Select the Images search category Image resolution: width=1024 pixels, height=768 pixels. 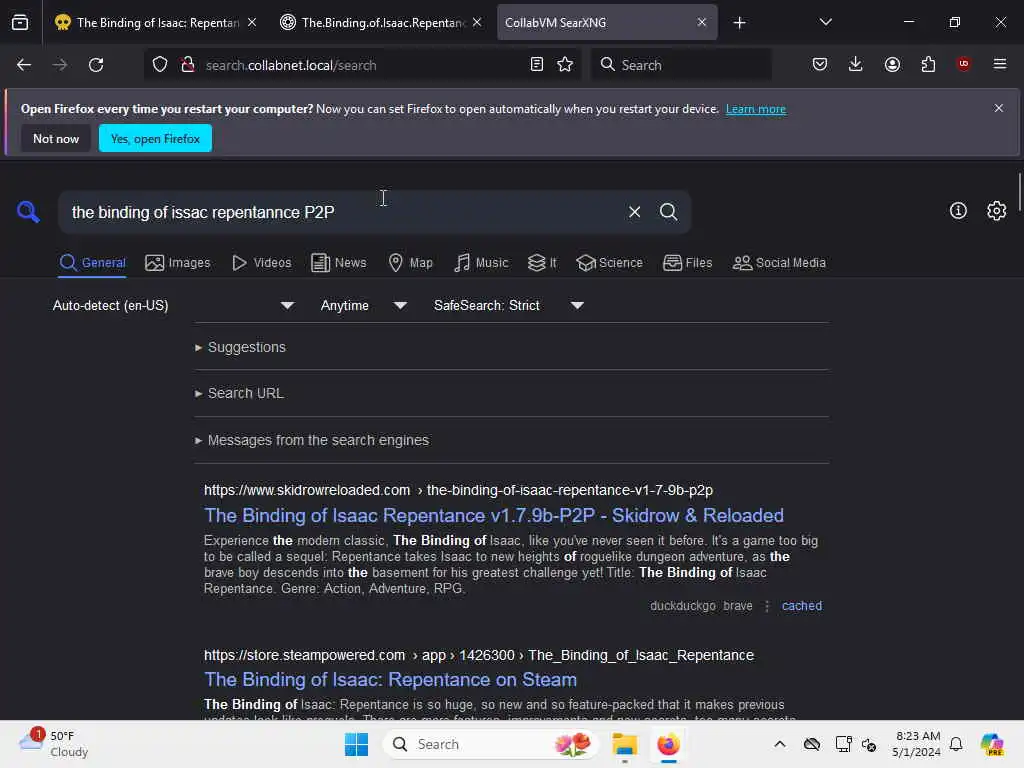click(178, 263)
